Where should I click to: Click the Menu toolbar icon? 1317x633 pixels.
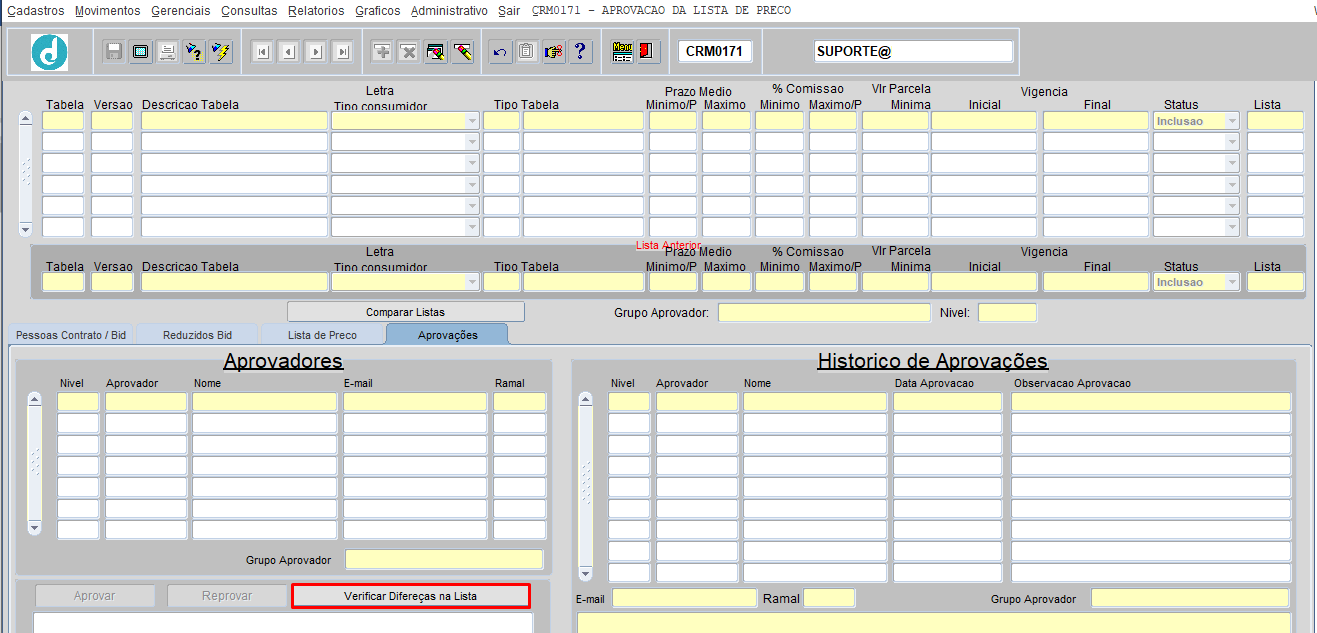coord(622,52)
